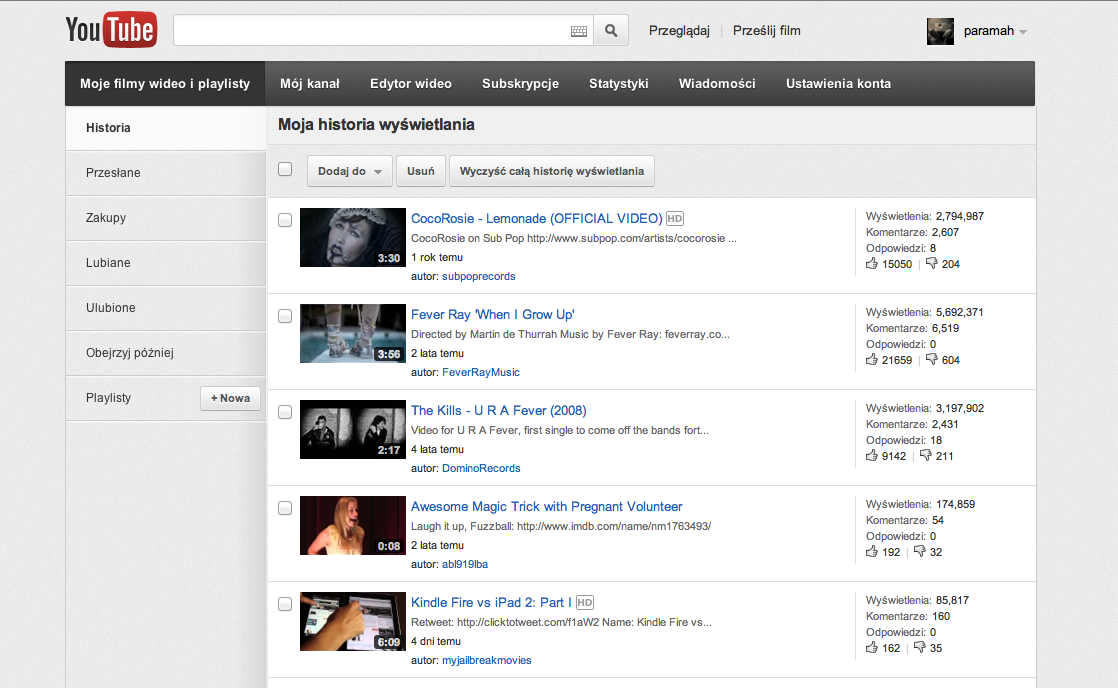Click thumbs-down icon for The Kills video

(925, 456)
